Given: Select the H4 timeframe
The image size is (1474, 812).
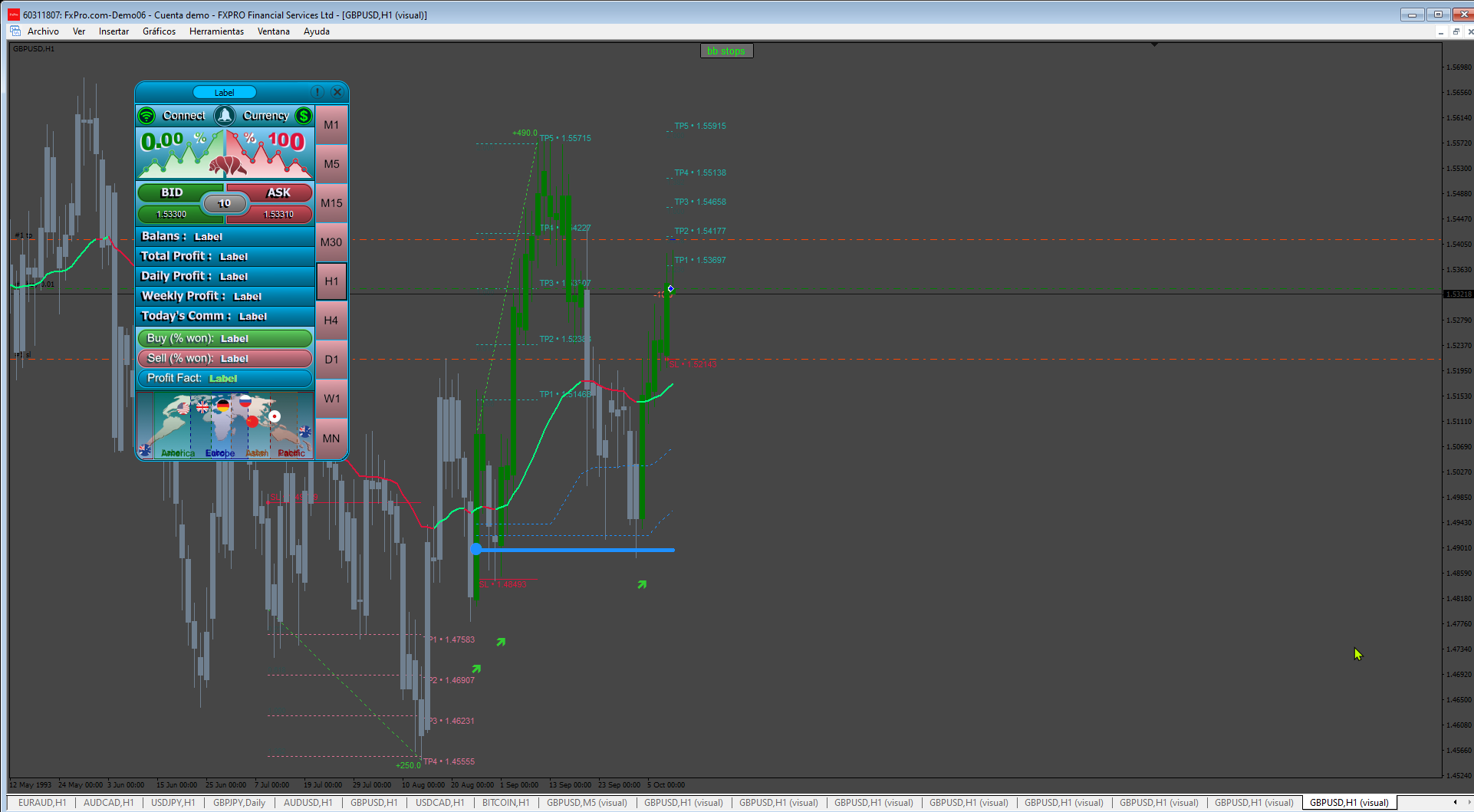Looking at the screenshot, I should tap(331, 320).
